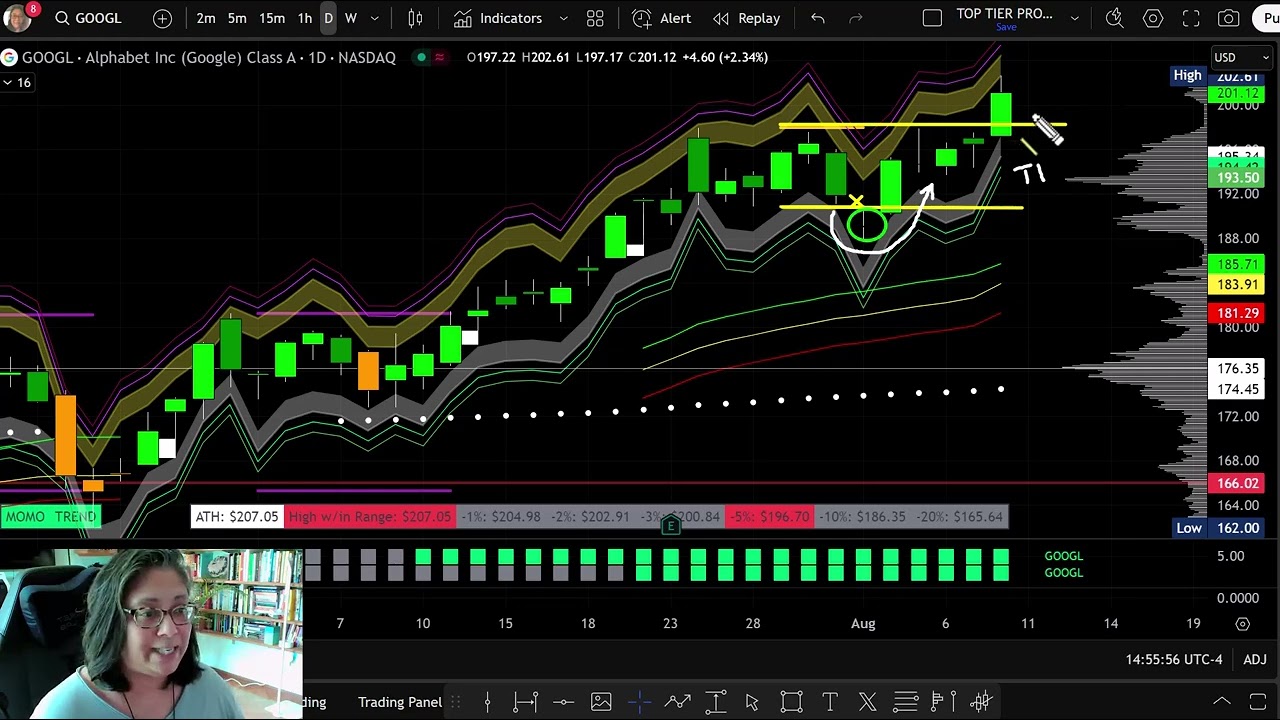Click the Low 162.00 price label
Screen dimensions: 1280x720
[x=1219, y=528]
